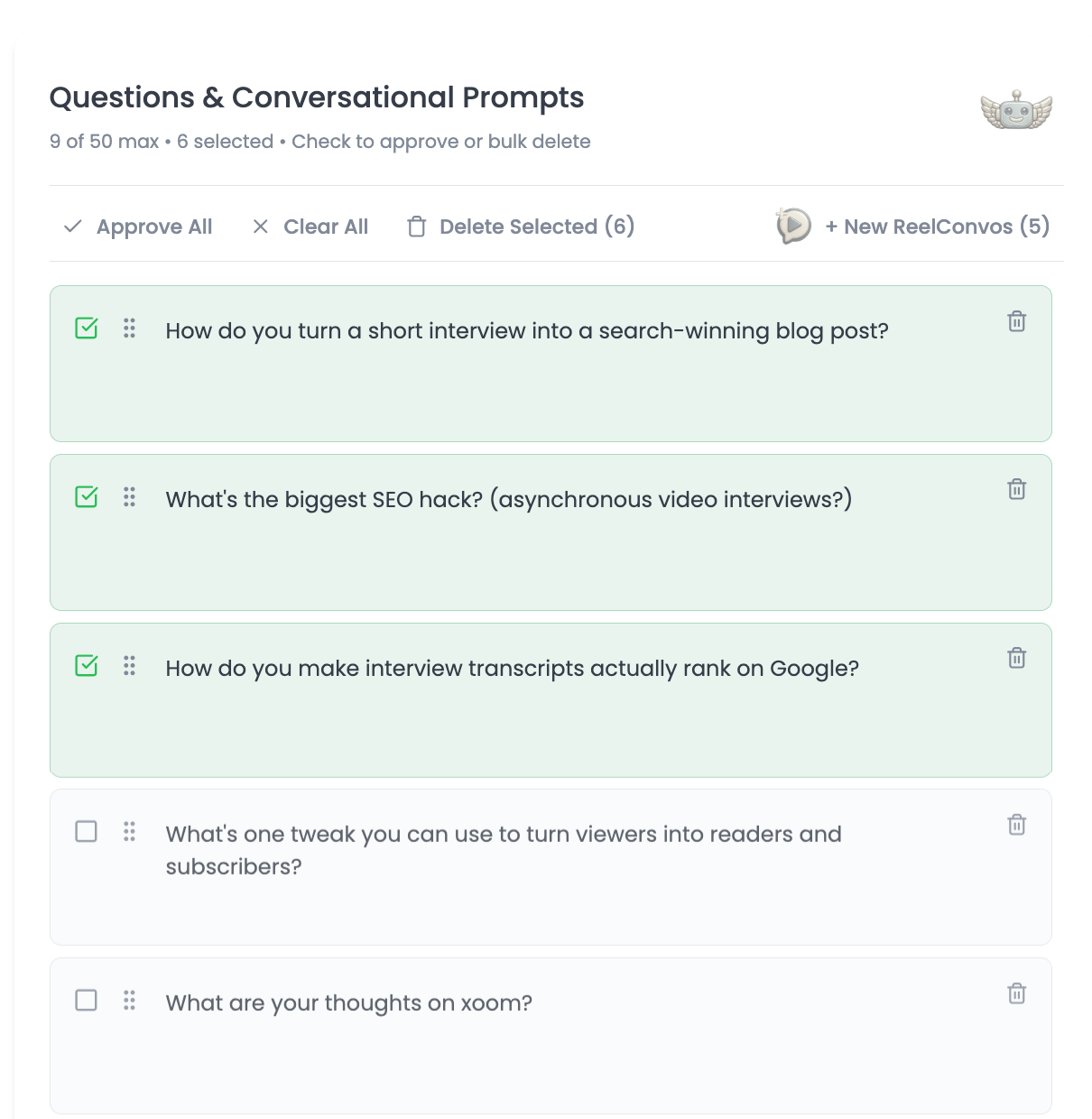Grab drag handle of SEO hack question

point(130,497)
